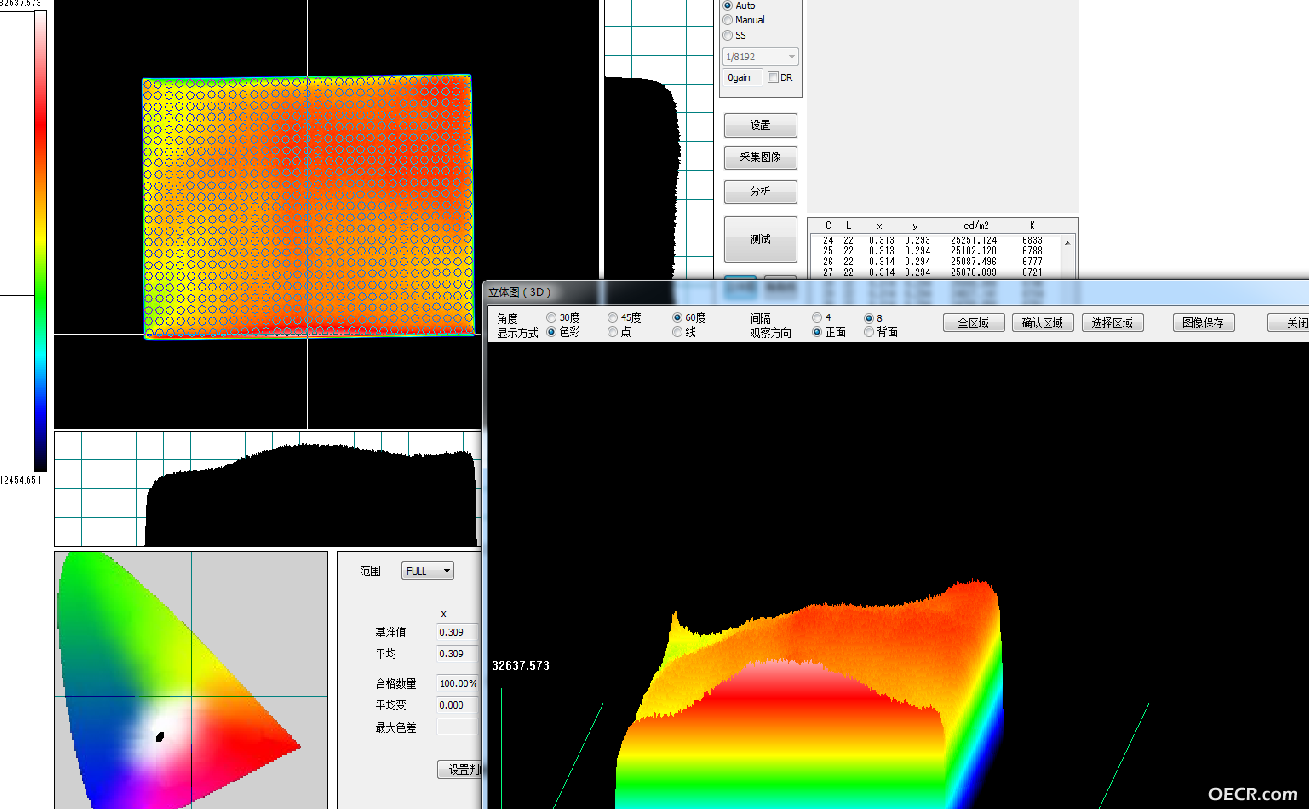This screenshot has width=1309, height=809.
Task: Click the 选择区域 button
Action: 1113,323
